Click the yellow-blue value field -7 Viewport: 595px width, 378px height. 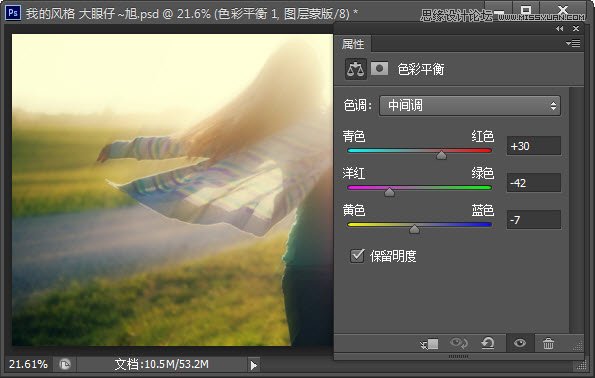coord(534,220)
